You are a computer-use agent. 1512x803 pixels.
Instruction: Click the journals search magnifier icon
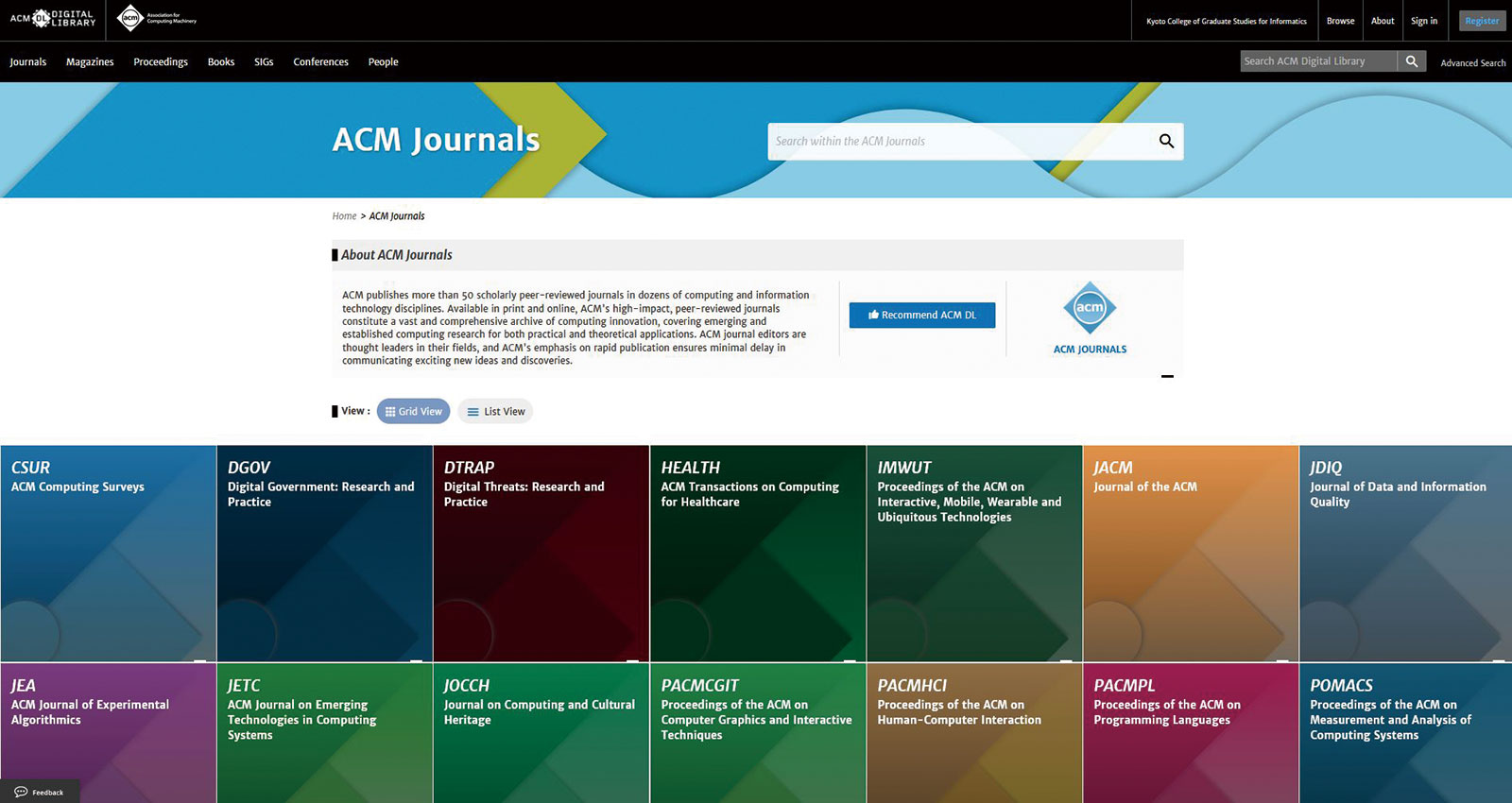[1166, 141]
